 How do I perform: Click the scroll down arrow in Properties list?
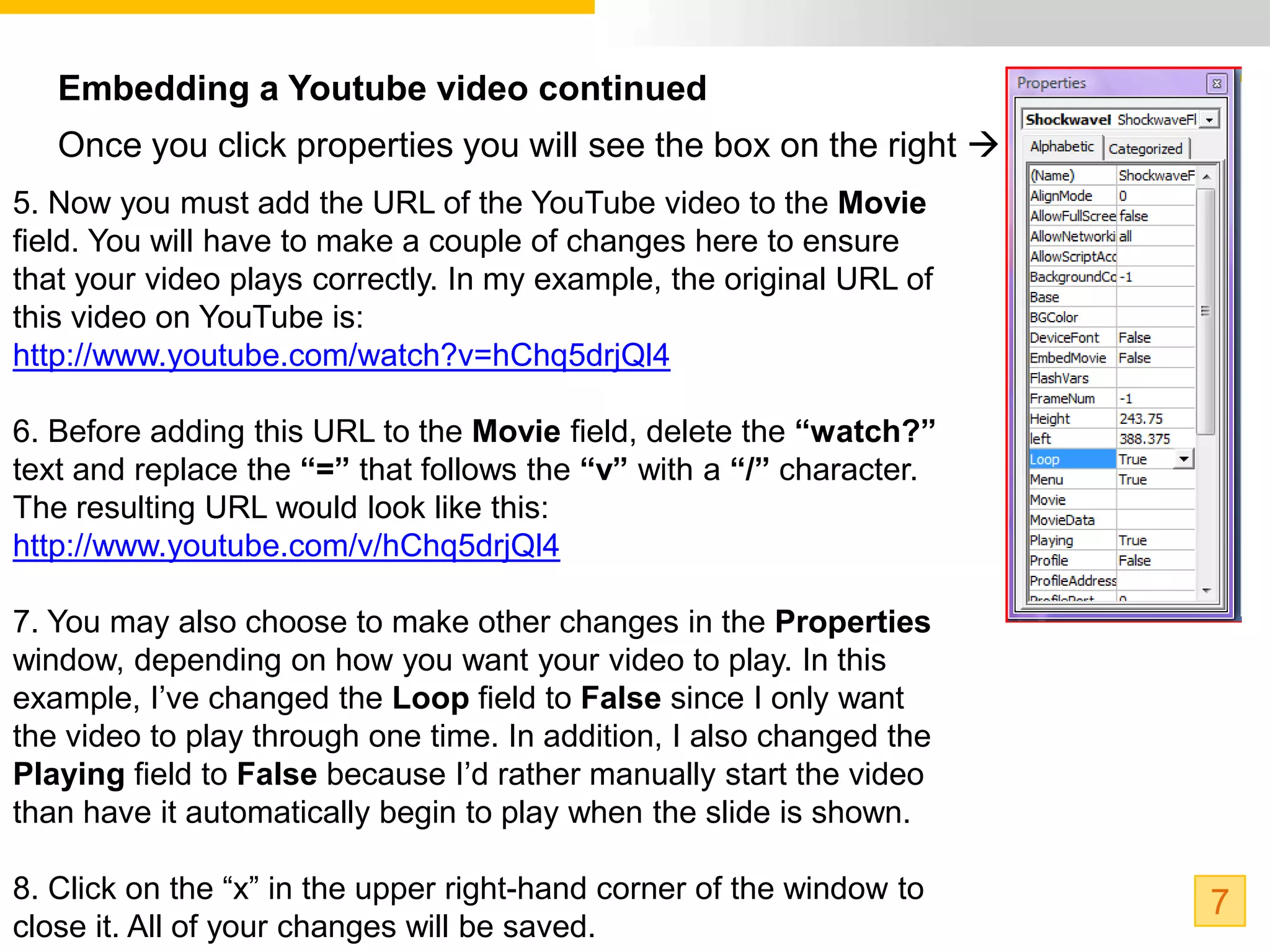click(1206, 591)
